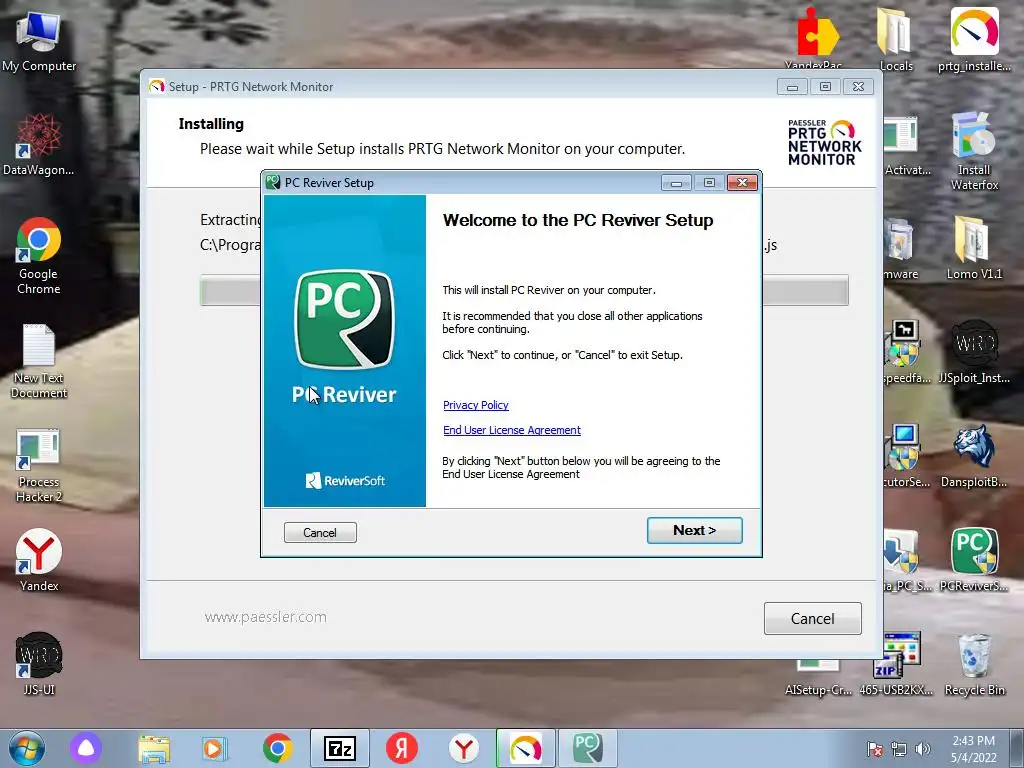Open the red Yandex Я taskbar icon
The height and width of the screenshot is (768, 1024).
click(x=402, y=748)
